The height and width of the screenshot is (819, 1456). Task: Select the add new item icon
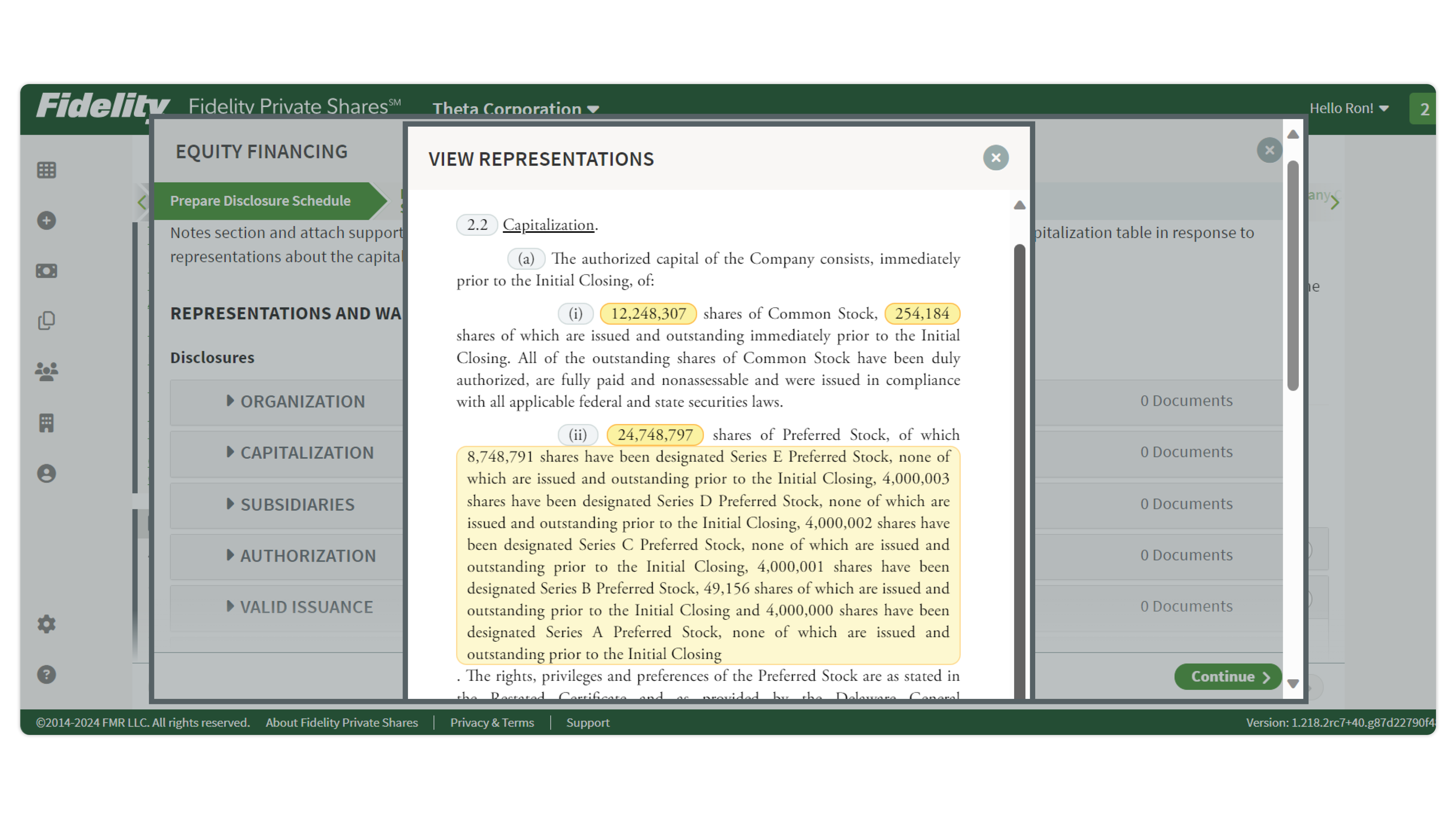46,221
